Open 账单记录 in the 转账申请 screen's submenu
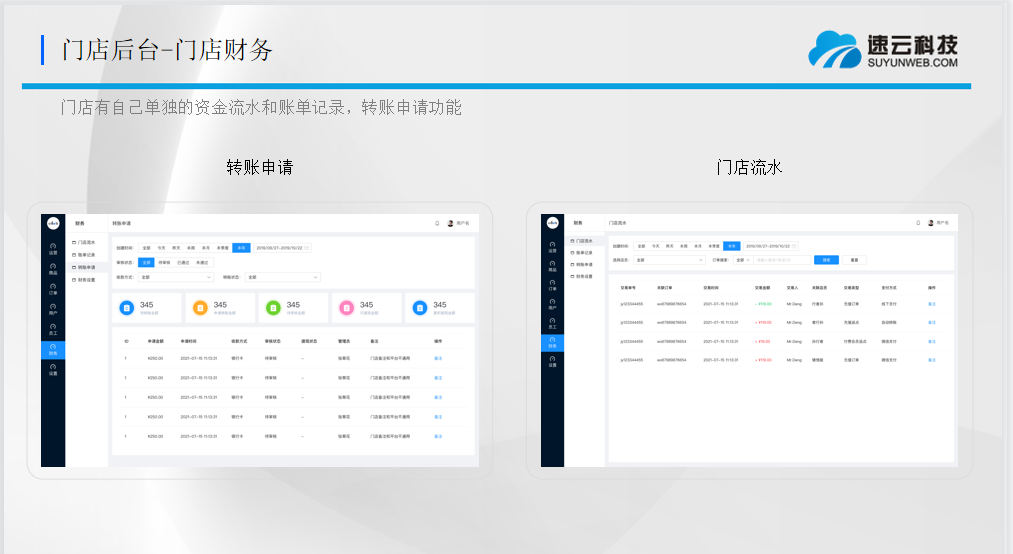This screenshot has width=1013, height=554. point(86,255)
